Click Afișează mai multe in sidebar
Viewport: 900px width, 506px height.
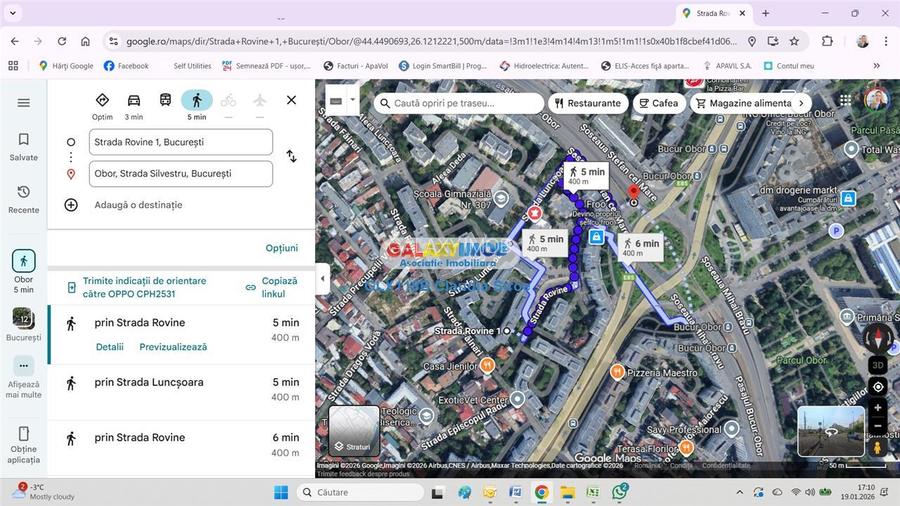pyautogui.click(x=24, y=377)
